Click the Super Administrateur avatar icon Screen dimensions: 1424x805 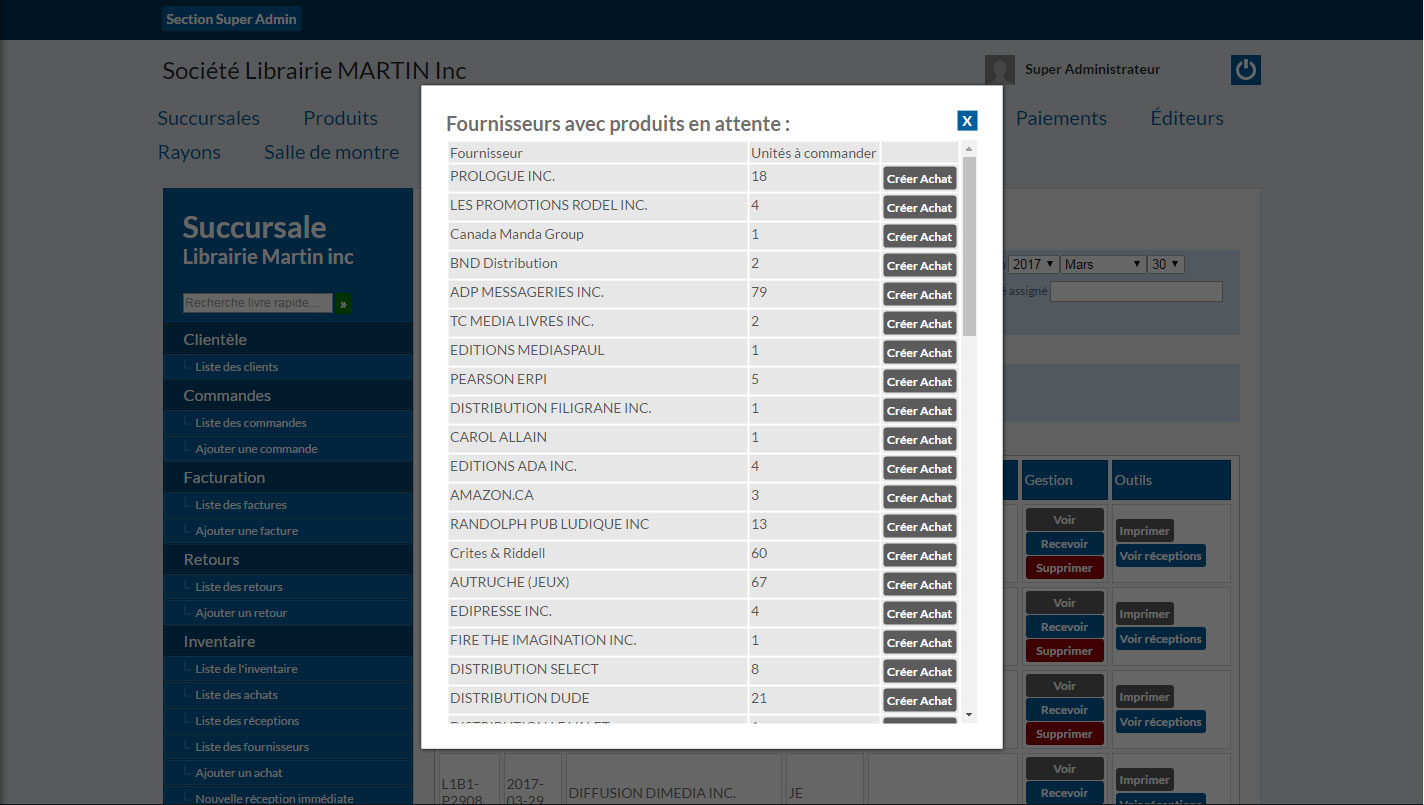(1000, 70)
